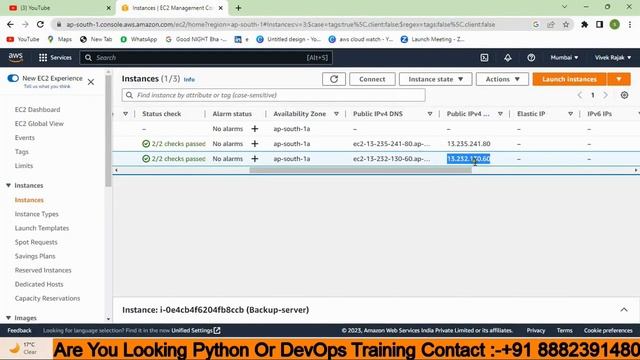Screen dimensions: 640x360
Task: Open Capacity Reservations in sidebar
Action: (x=47, y=298)
